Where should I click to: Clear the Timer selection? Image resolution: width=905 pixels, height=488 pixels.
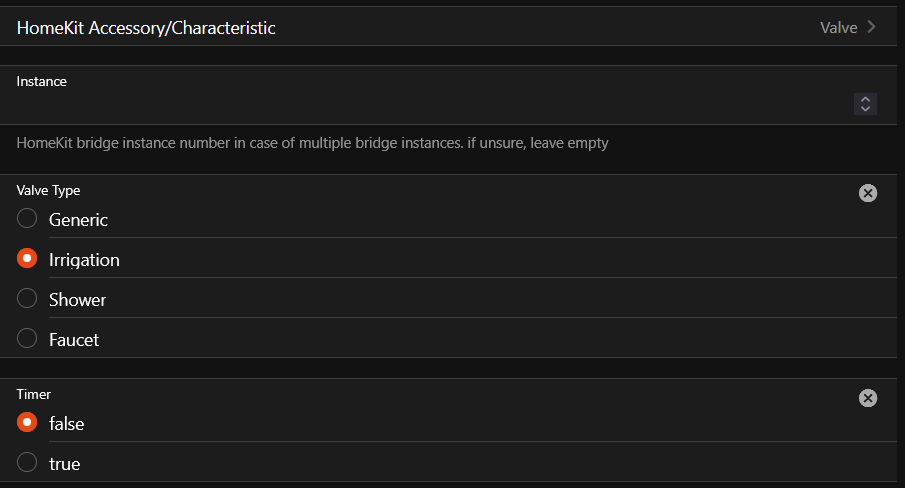[867, 398]
